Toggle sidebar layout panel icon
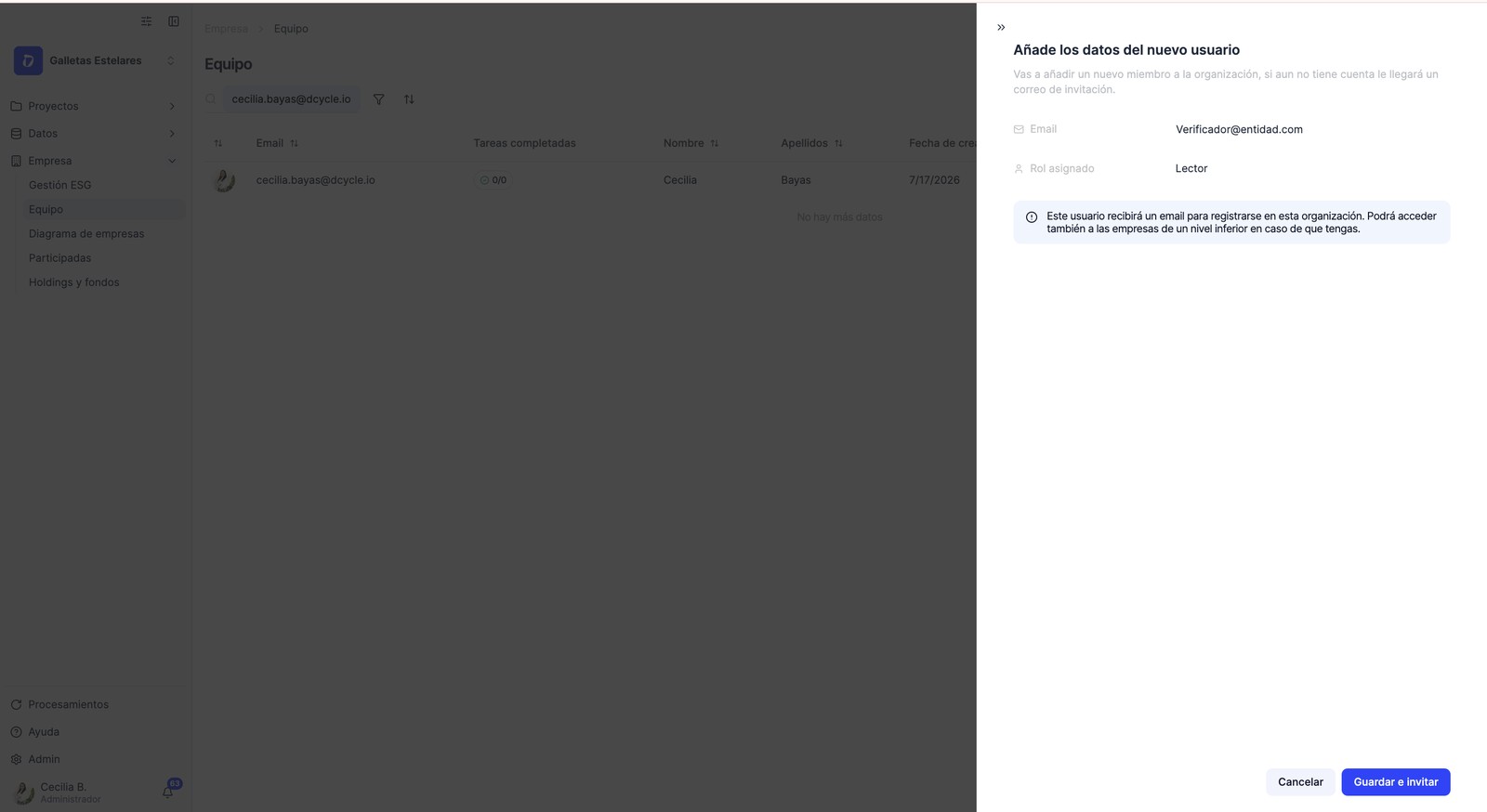Screen dimensions: 1487x812 (x=174, y=21)
